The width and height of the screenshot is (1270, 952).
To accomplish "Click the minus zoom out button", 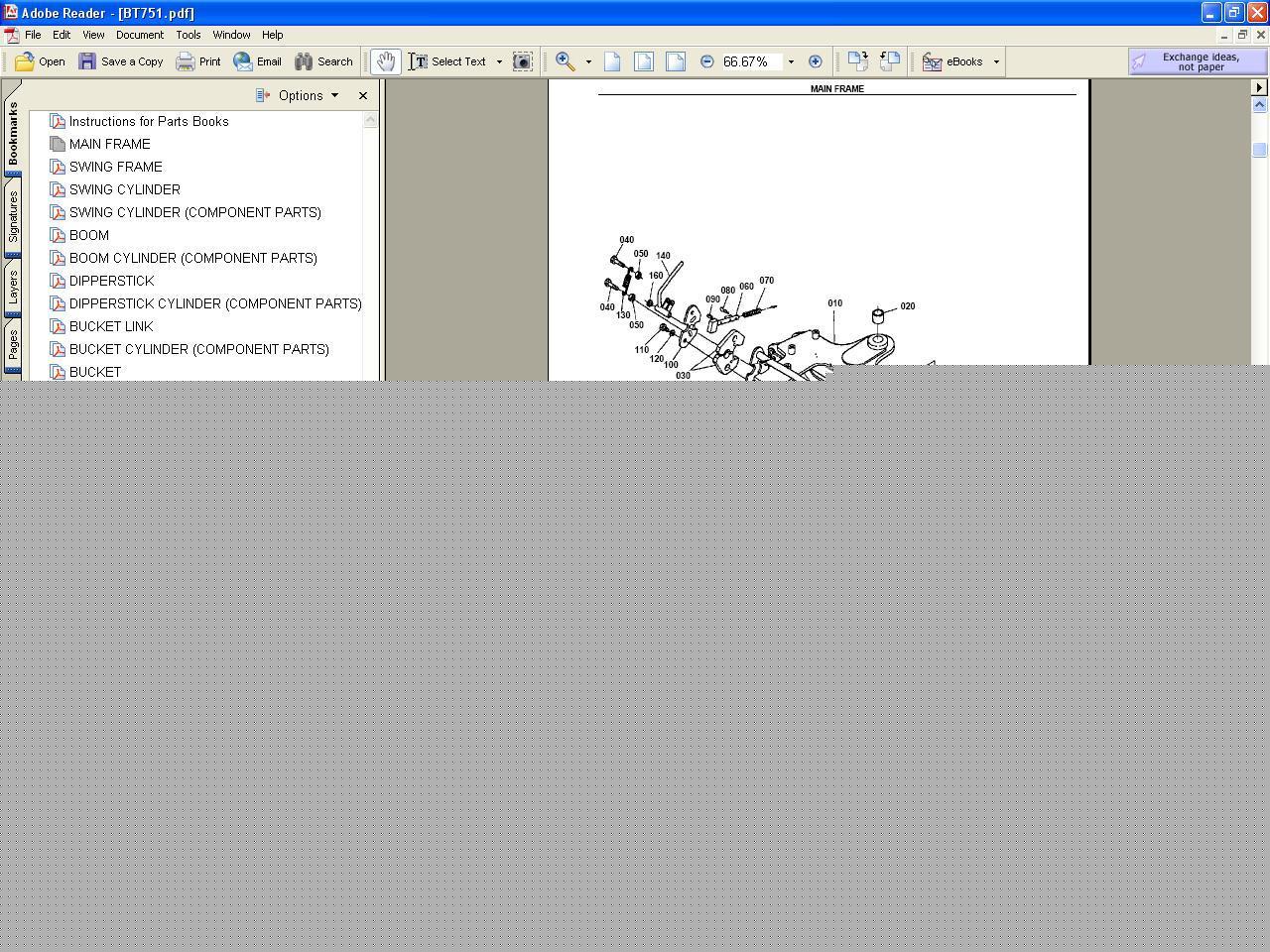I will (706, 61).
